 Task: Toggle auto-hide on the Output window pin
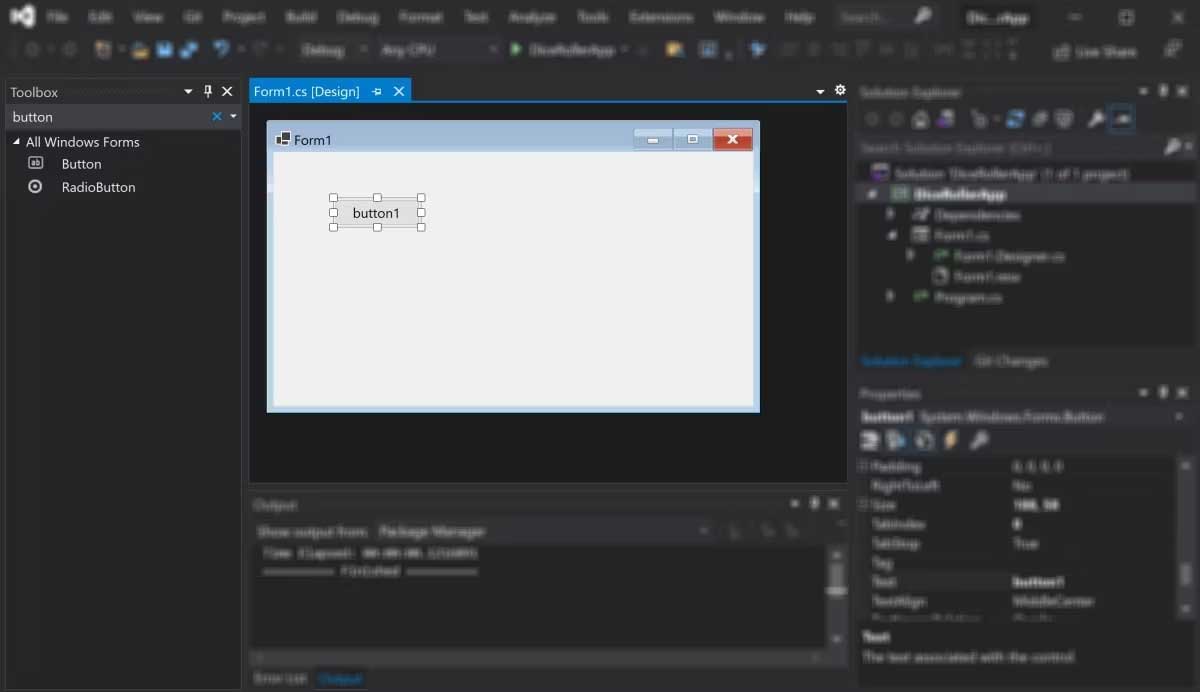coord(815,504)
